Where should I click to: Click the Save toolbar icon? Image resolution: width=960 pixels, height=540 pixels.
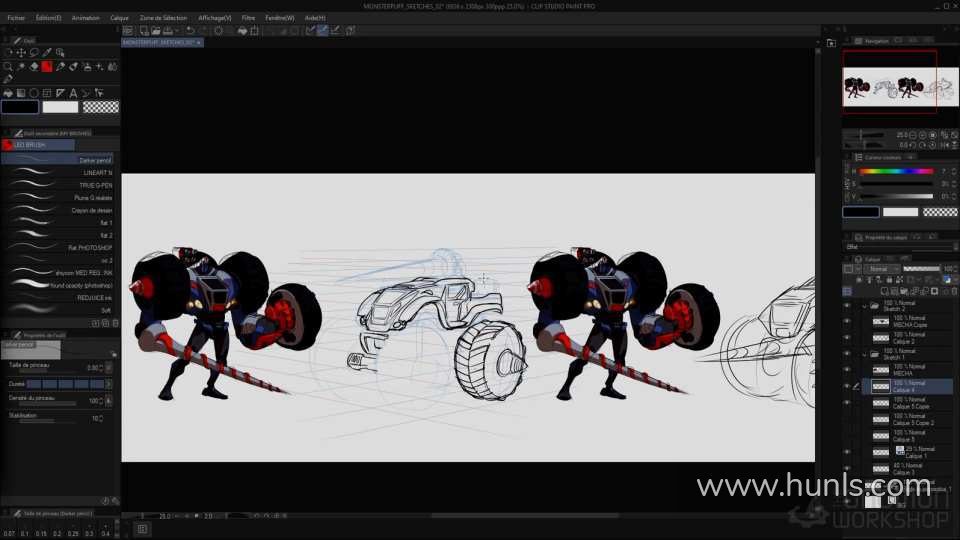coord(168,31)
